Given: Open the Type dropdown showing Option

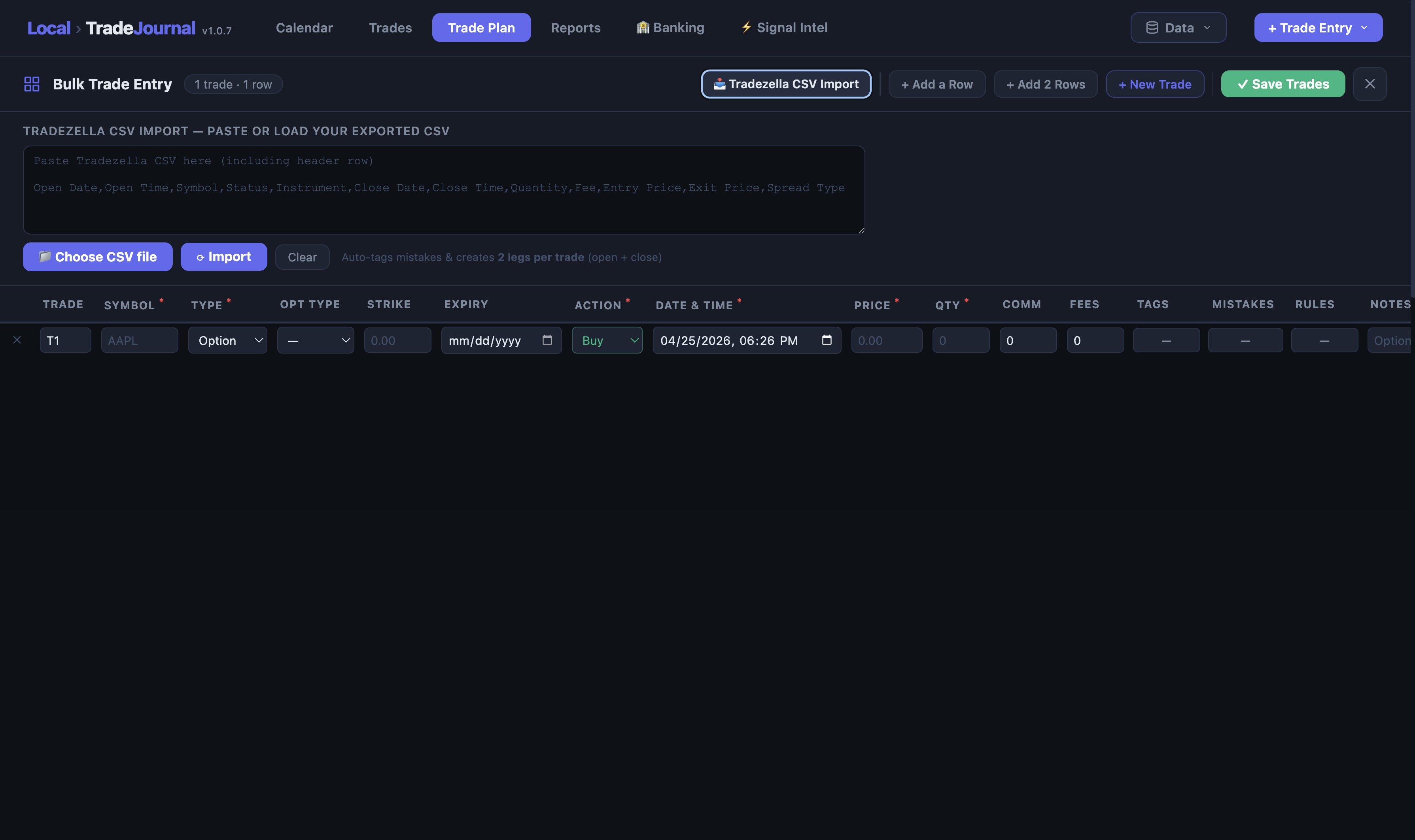Looking at the screenshot, I should pyautogui.click(x=227, y=340).
